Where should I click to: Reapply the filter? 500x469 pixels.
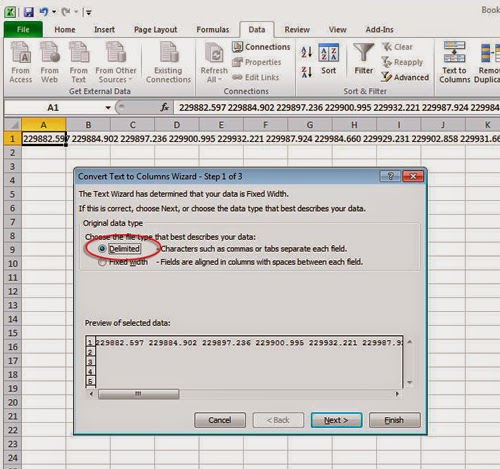(402, 62)
